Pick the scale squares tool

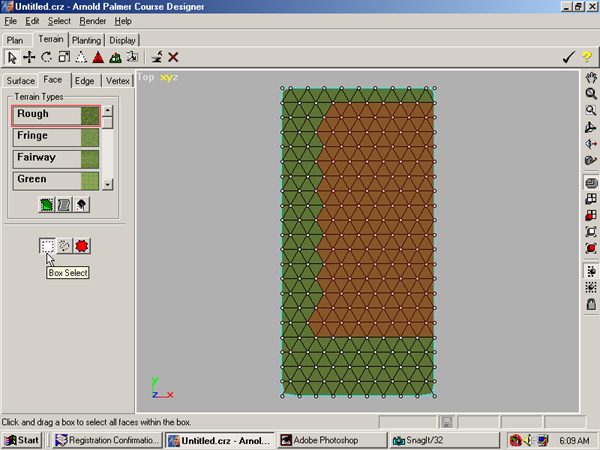pyautogui.click(x=64, y=57)
